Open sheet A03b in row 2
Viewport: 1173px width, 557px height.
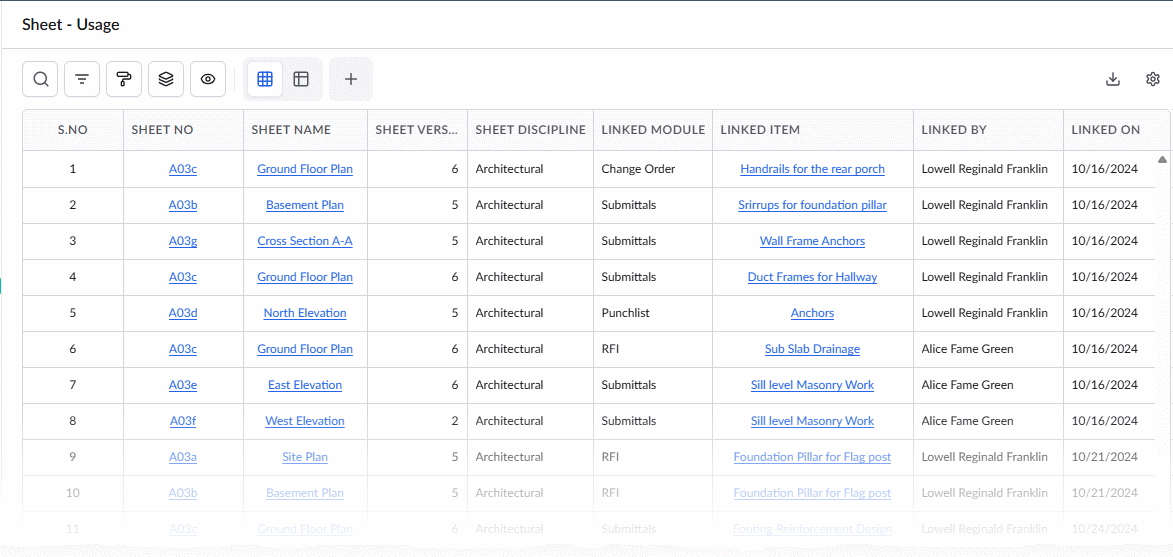point(183,205)
